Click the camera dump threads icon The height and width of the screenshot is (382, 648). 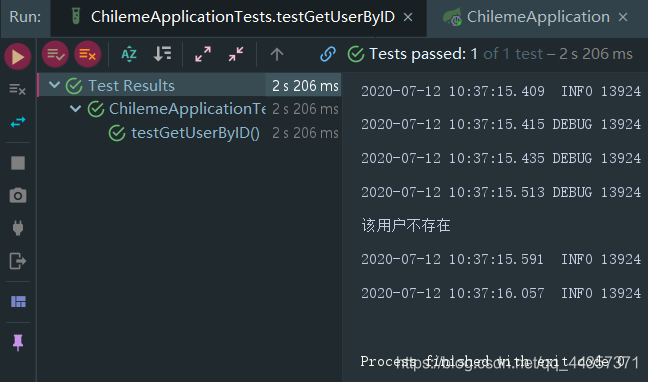(x=18, y=195)
